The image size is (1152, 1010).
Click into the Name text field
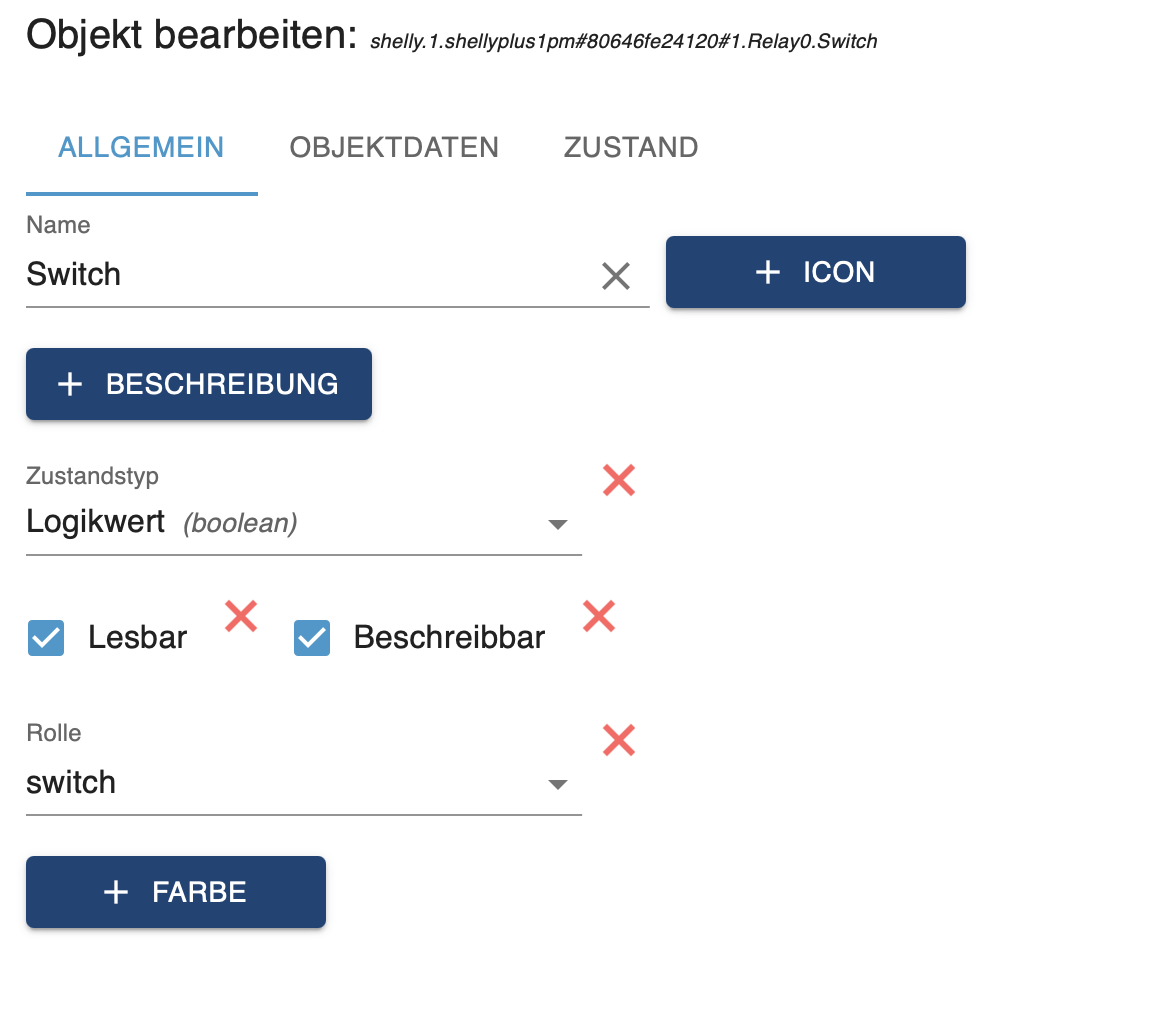(x=300, y=275)
